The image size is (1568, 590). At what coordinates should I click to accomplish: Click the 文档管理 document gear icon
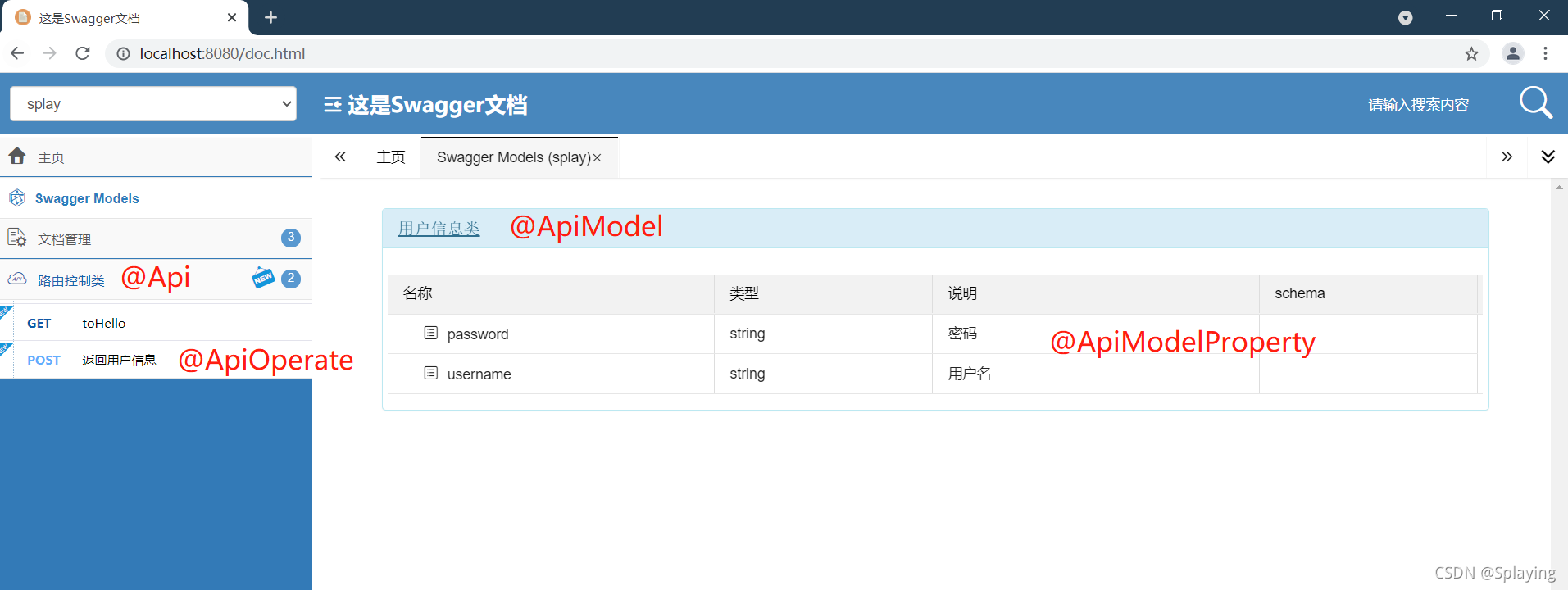tap(16, 238)
